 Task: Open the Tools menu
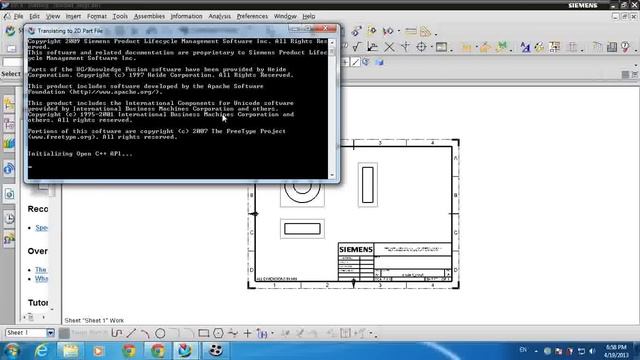click(120, 16)
